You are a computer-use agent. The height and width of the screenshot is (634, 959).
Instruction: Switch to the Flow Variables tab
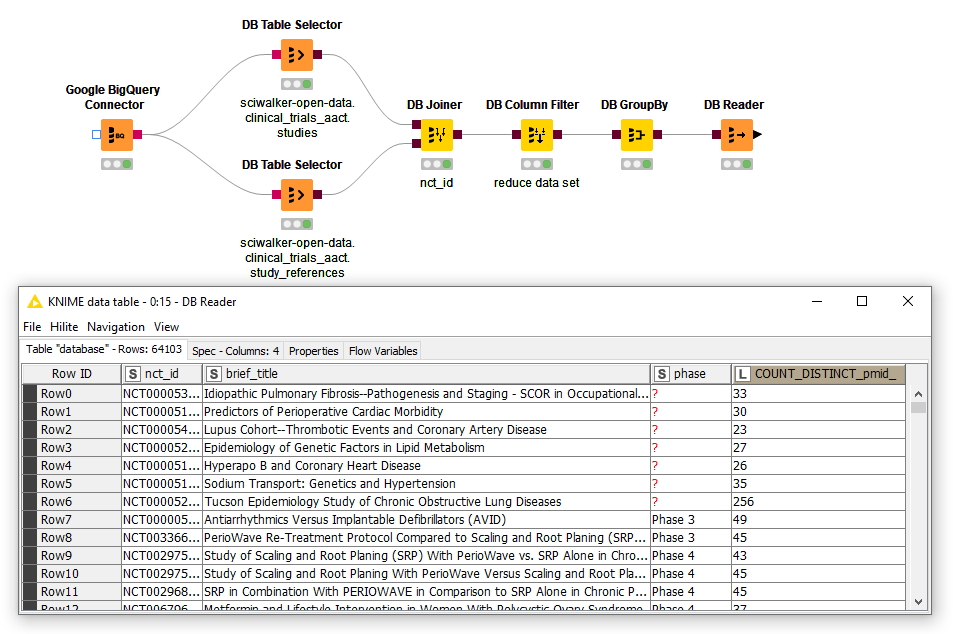pos(383,351)
